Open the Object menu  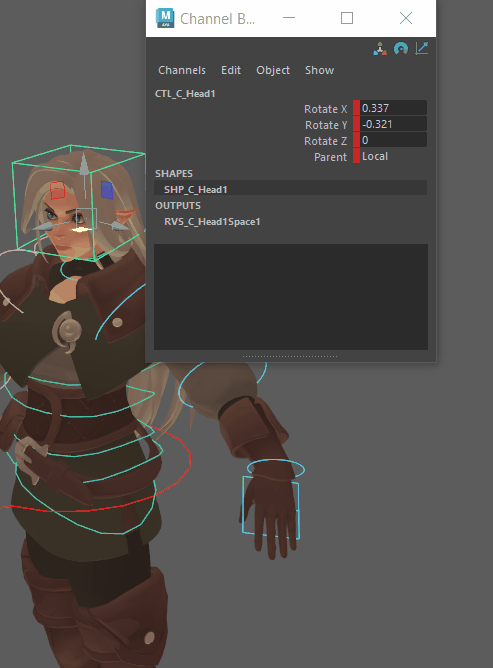273,70
